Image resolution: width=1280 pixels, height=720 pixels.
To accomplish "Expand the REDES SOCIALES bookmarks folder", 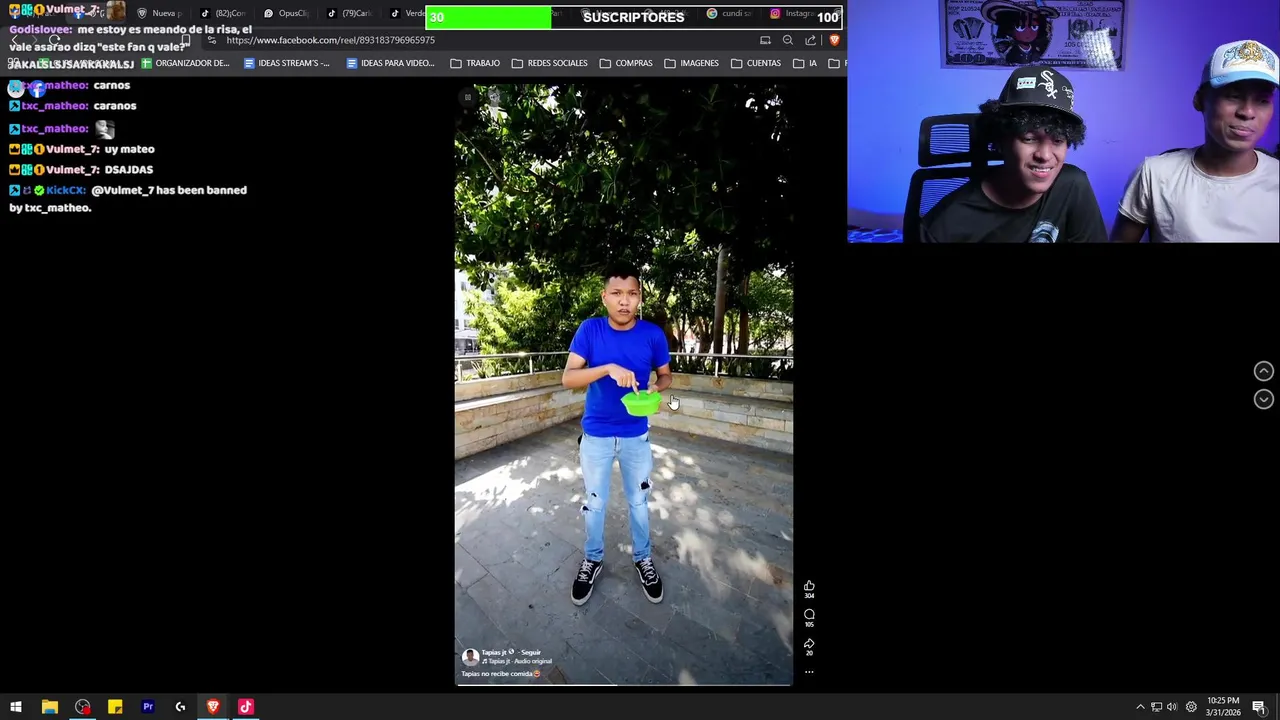I will 550,63.
